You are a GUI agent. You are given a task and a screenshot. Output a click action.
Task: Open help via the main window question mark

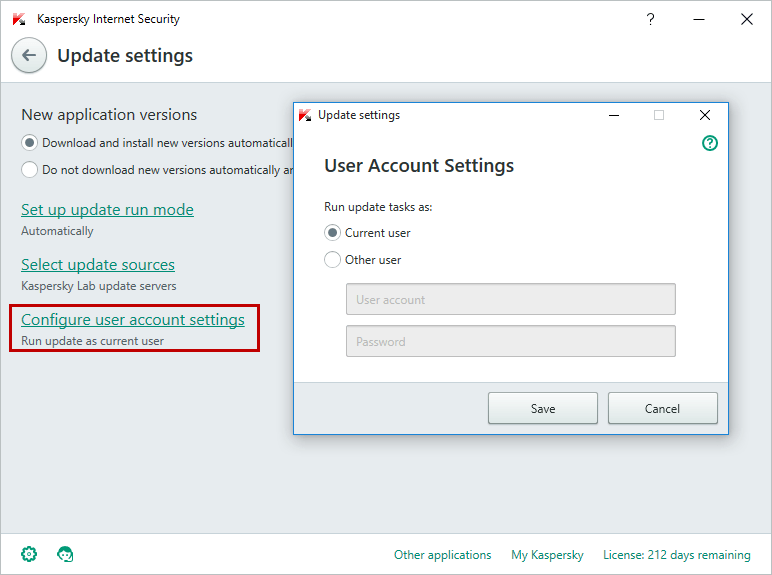click(650, 19)
